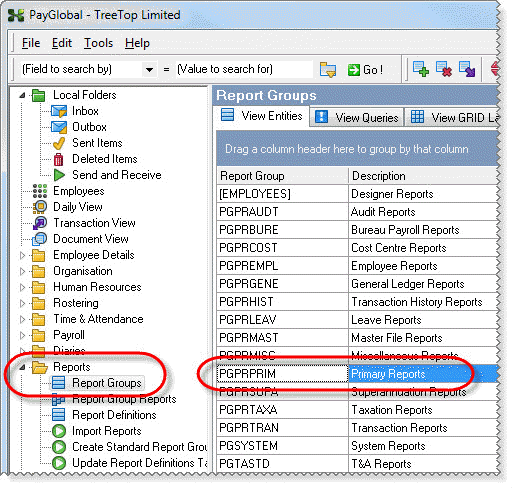The height and width of the screenshot is (492, 517).
Task: Sort by Report Group column header
Action: [282, 176]
